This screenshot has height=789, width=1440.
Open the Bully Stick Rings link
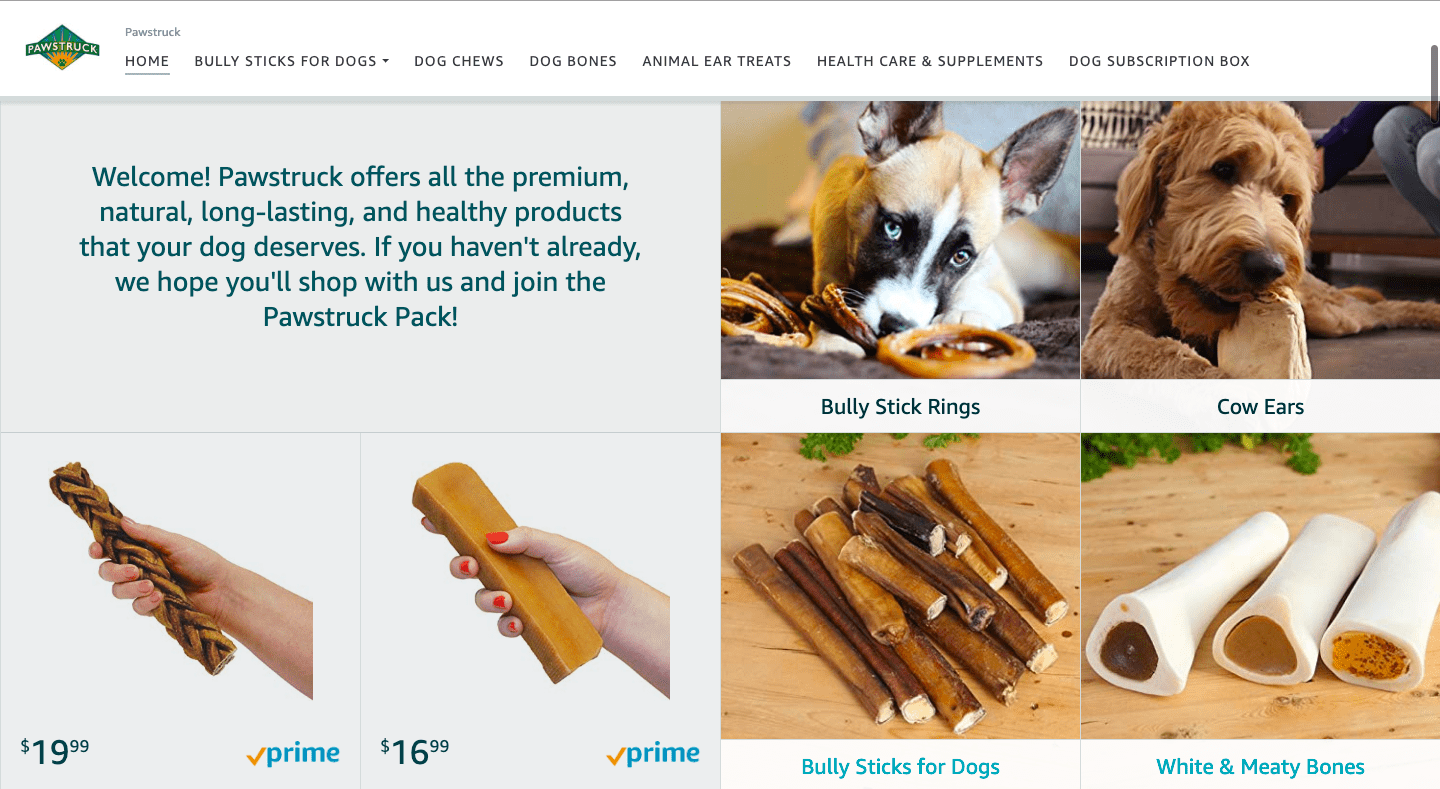tap(900, 407)
